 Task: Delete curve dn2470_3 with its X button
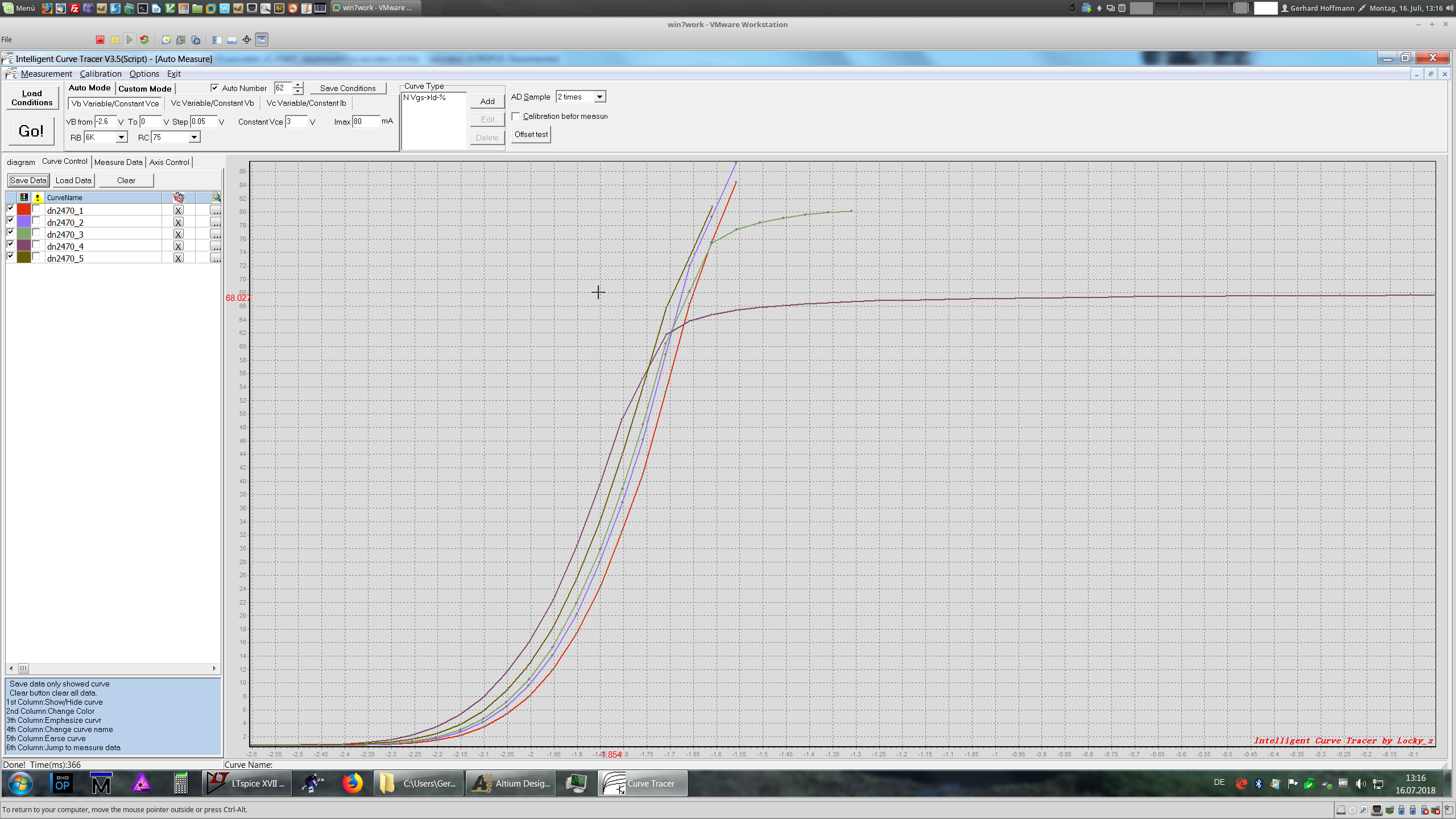(179, 234)
